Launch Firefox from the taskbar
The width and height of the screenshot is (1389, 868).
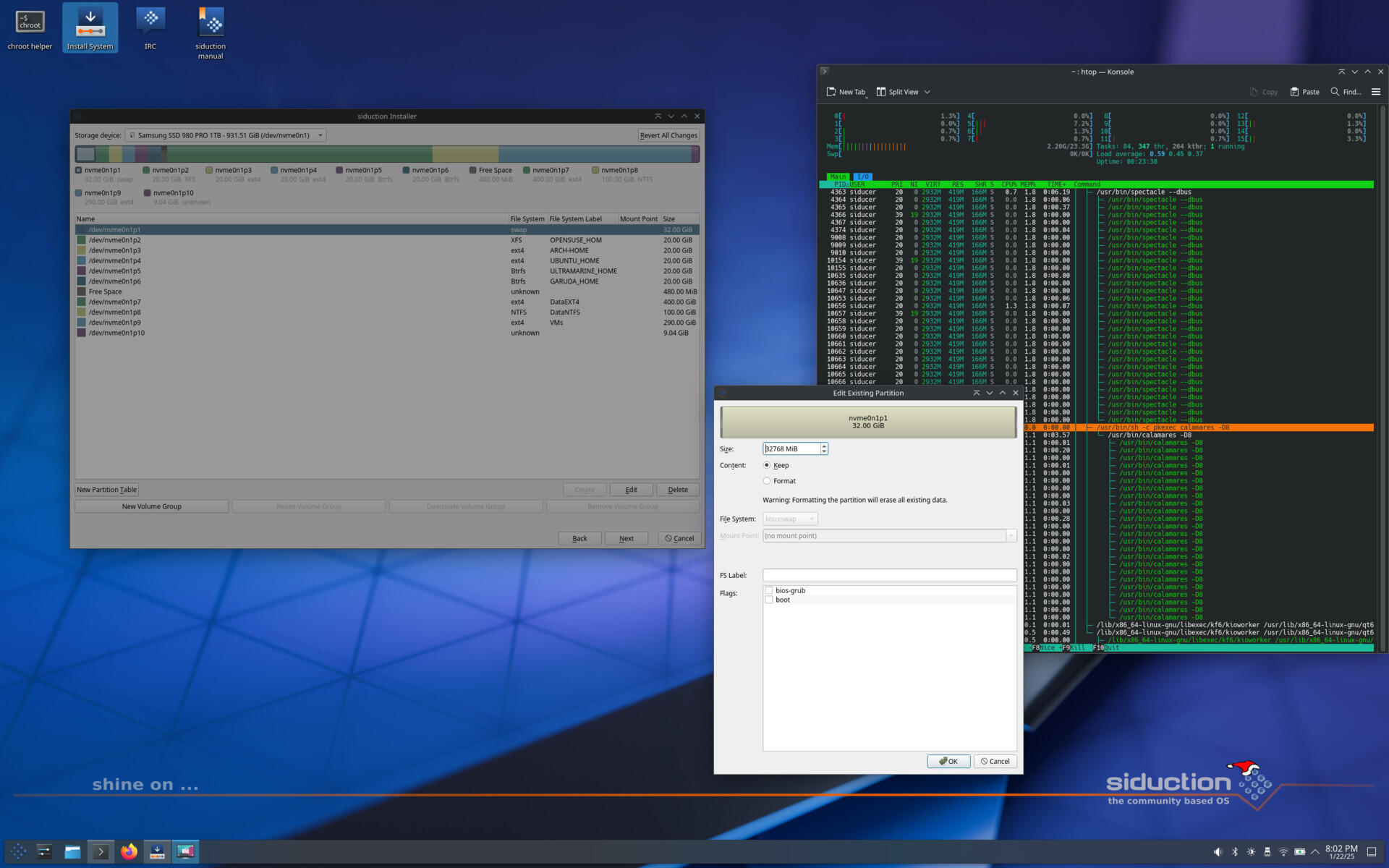coord(129,851)
